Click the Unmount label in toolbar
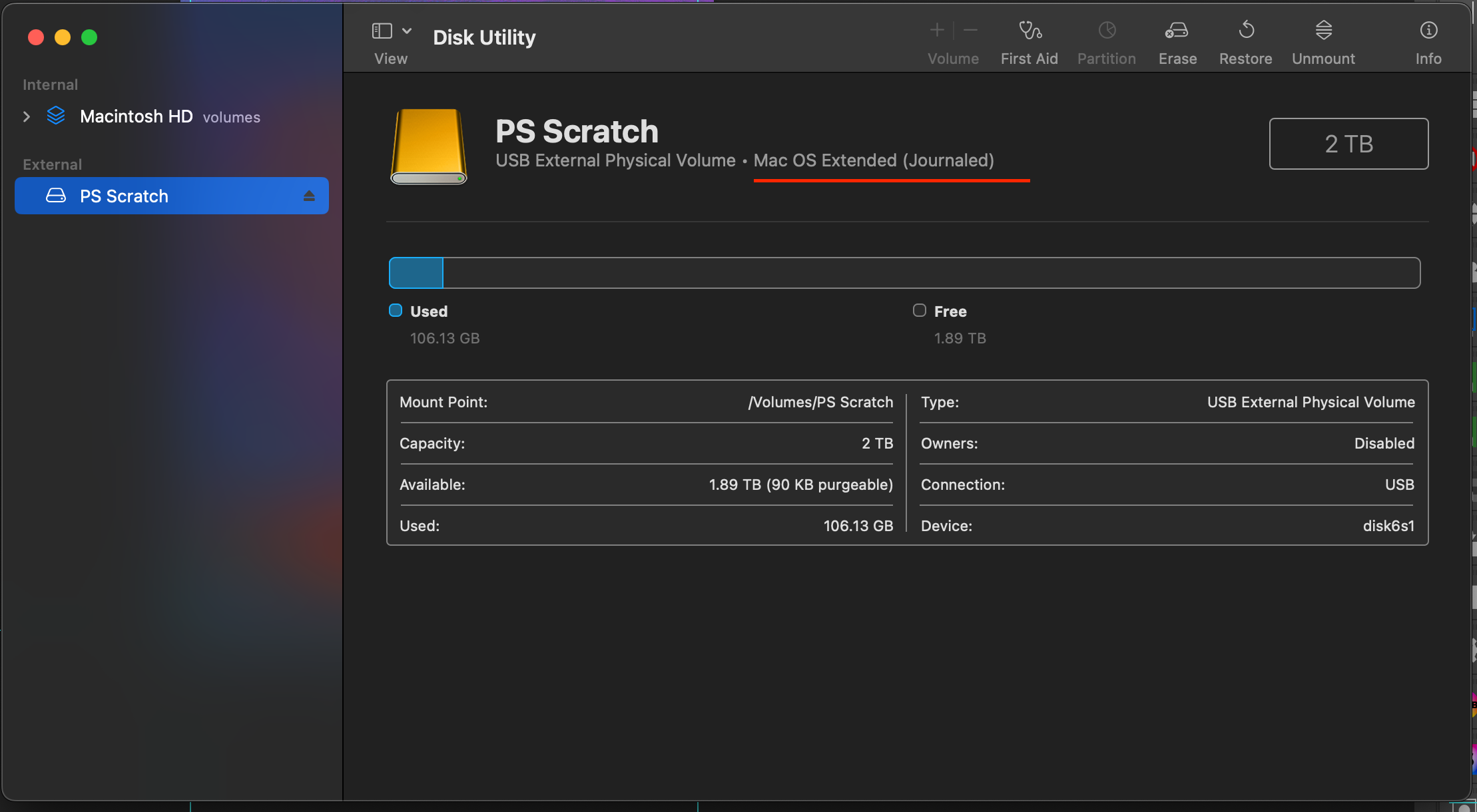Screen dimensions: 1477x812 pyautogui.click(x=1323, y=59)
